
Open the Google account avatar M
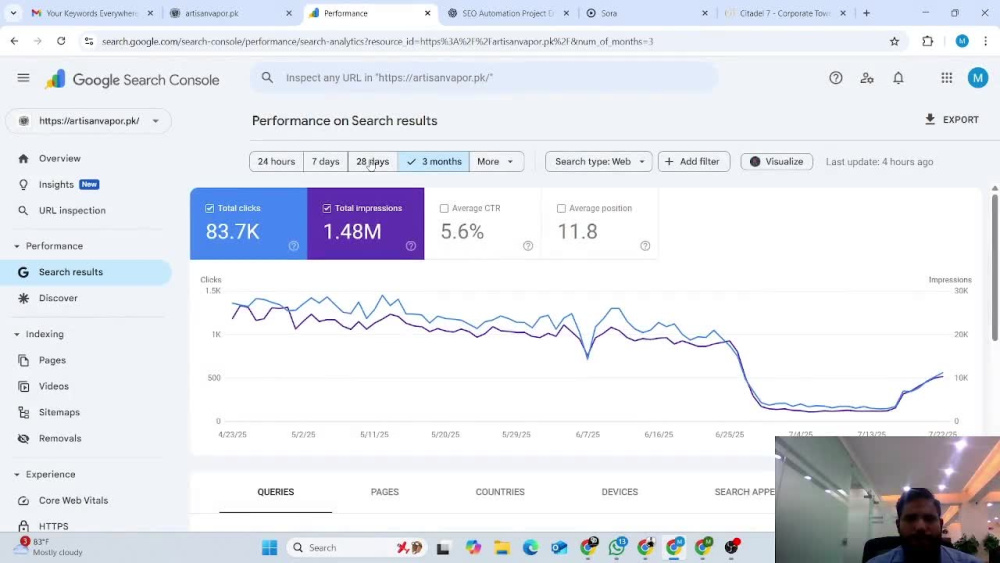[978, 78]
